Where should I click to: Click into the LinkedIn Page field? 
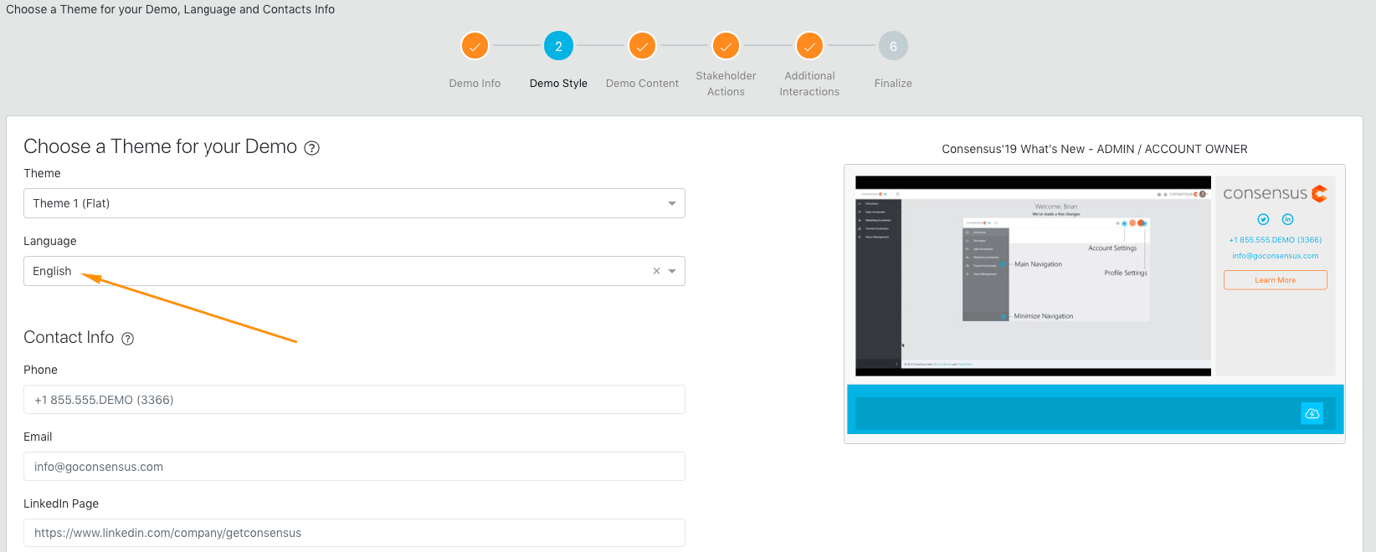point(354,533)
